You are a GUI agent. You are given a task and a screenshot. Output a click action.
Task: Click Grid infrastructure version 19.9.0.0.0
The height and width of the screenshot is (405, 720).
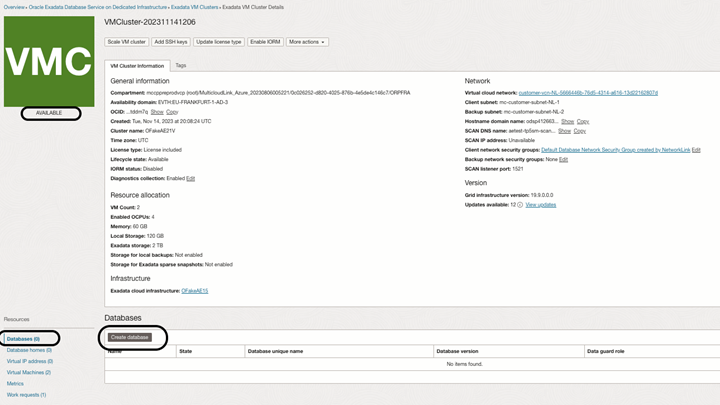[542, 195]
